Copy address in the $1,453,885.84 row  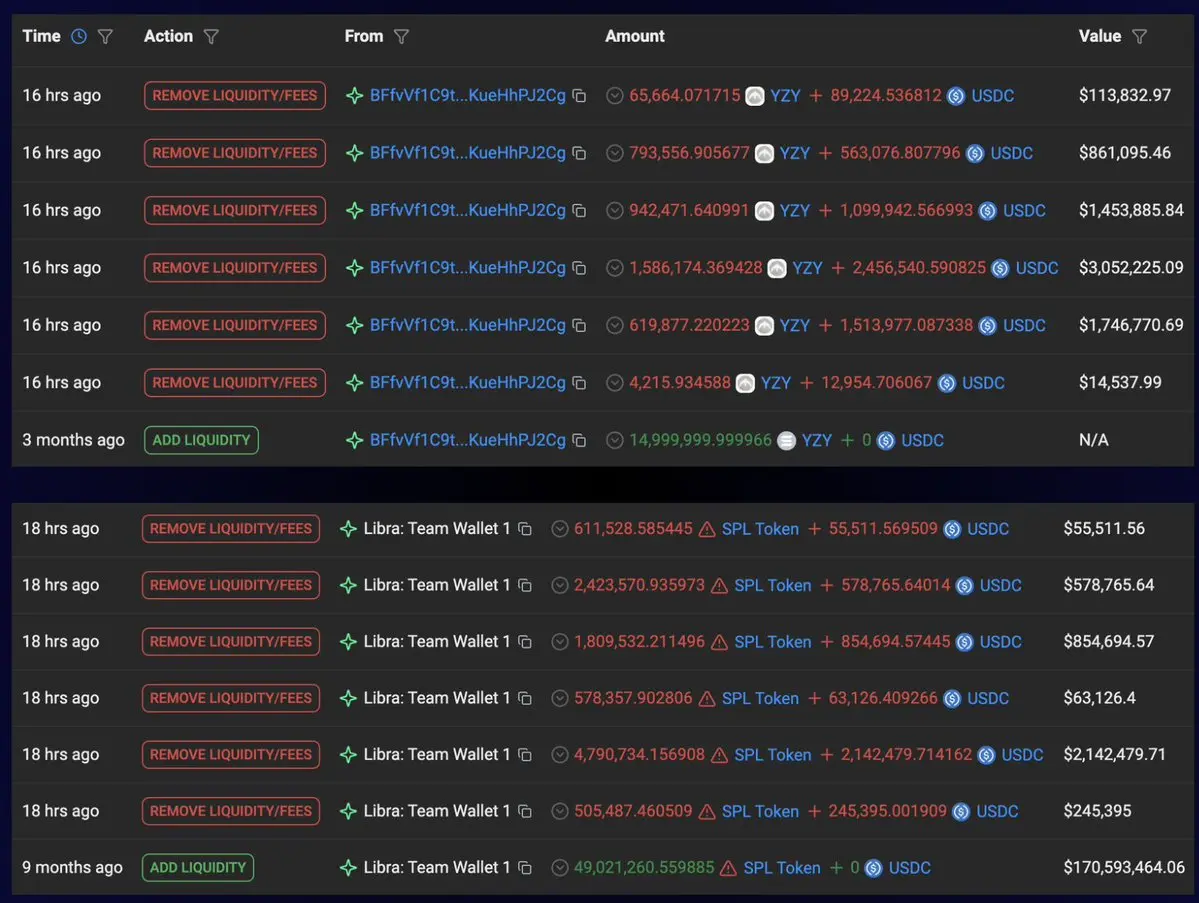click(x=580, y=210)
